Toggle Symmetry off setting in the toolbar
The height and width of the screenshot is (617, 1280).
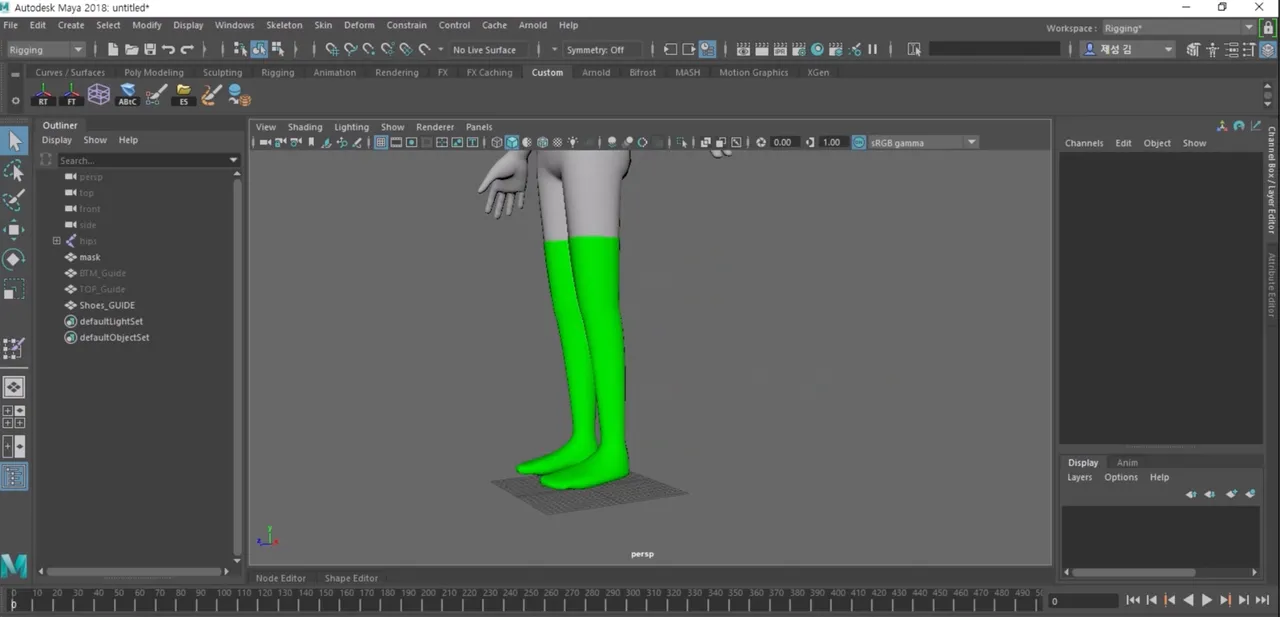coord(595,50)
